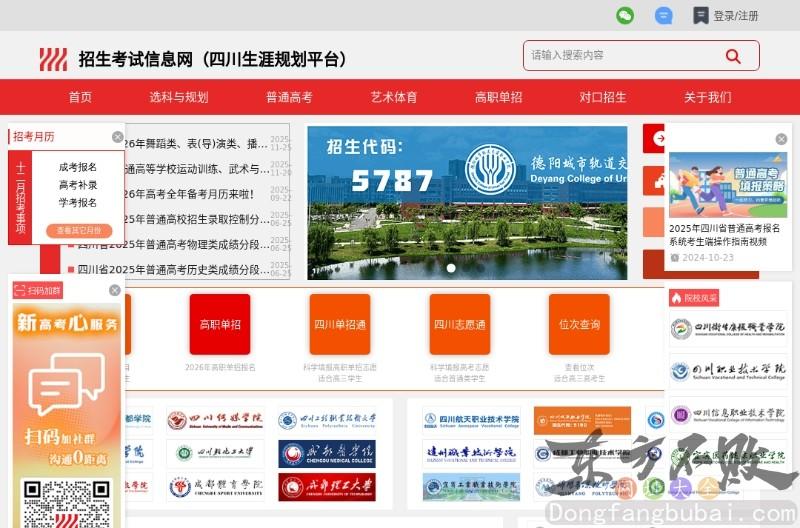This screenshot has width=800, height=528.
Task: Open news 普通高考物理类成绩分段
Action: (x=173, y=244)
